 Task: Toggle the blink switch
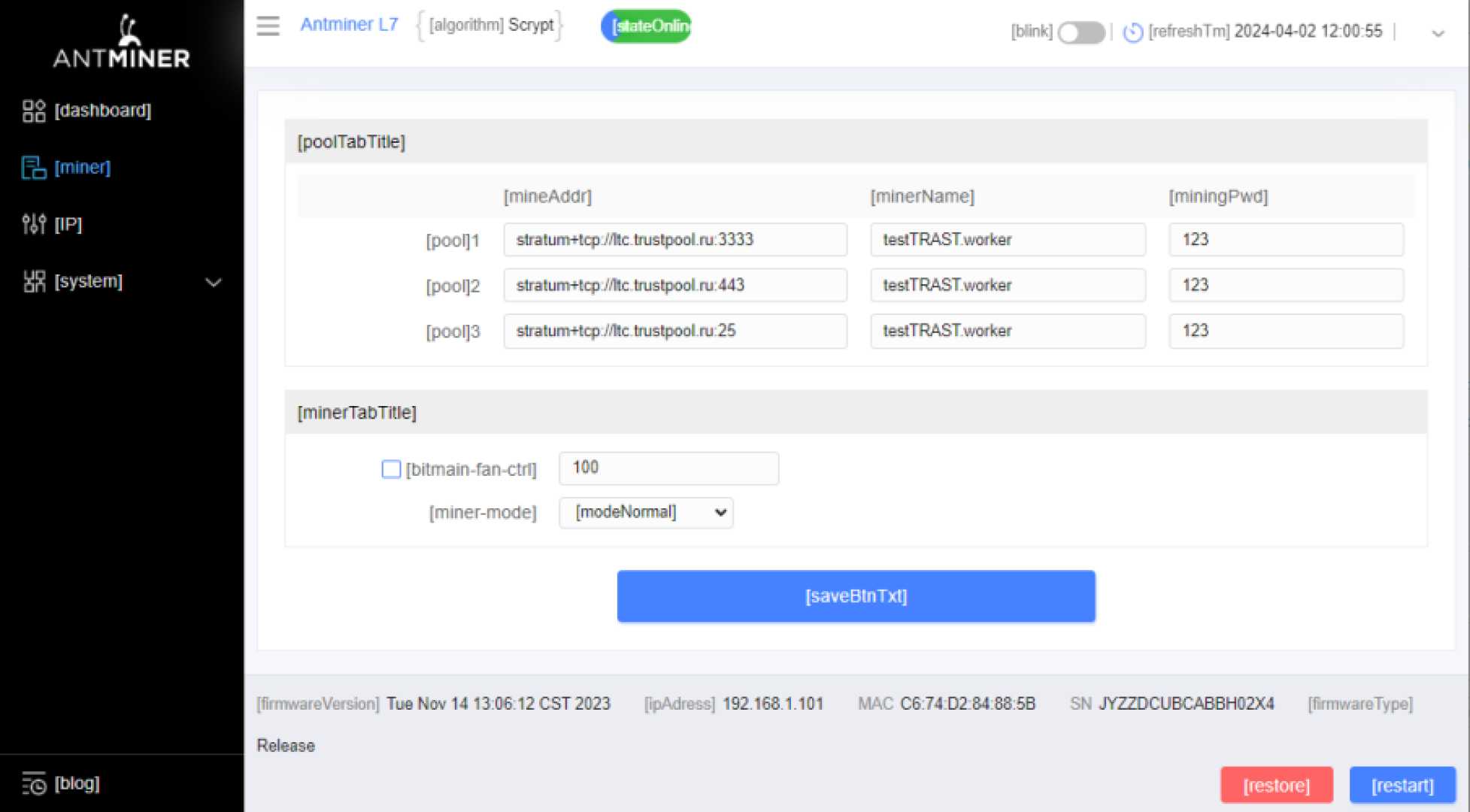tap(1081, 32)
